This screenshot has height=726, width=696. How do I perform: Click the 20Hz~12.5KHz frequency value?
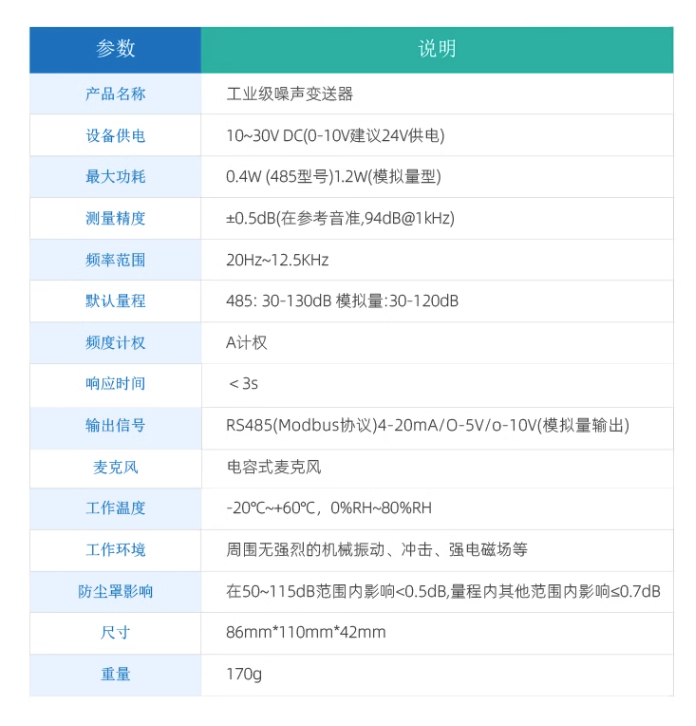277,260
